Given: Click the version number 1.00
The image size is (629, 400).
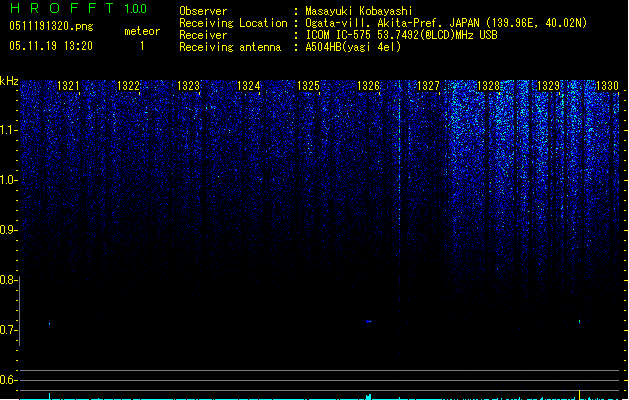Looking at the screenshot, I should (x=135, y=9).
